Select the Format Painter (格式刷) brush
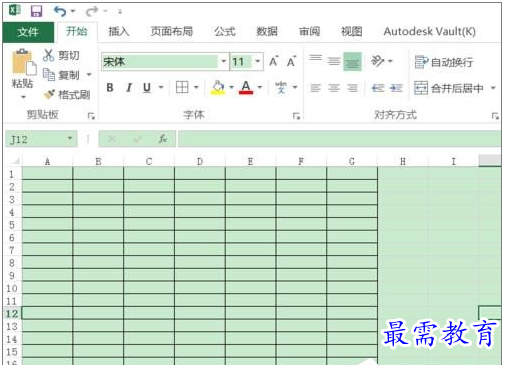The width and height of the screenshot is (505, 365). [49, 95]
